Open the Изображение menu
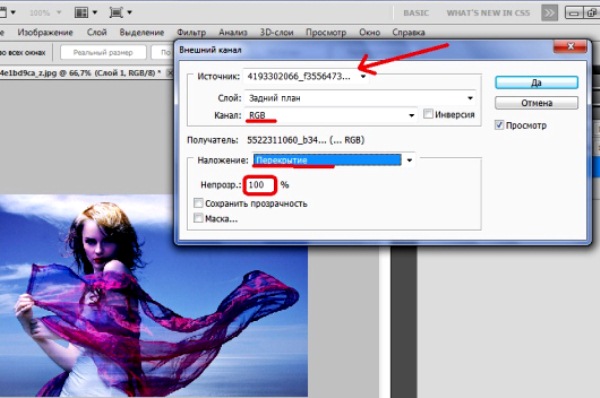600x398 pixels. coord(45,33)
